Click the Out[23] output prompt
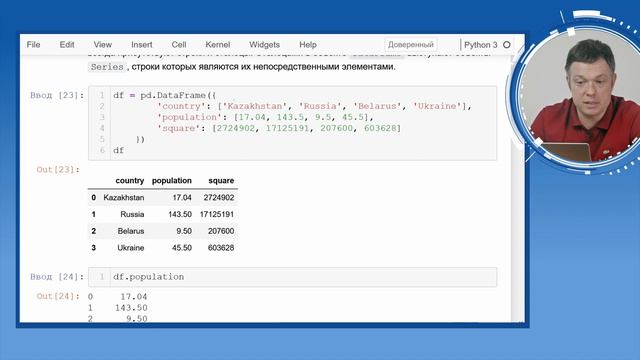640x360 pixels. pyautogui.click(x=58, y=169)
